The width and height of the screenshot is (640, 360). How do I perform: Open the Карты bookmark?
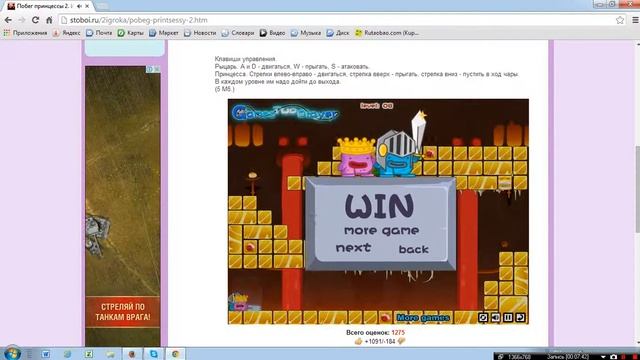click(x=131, y=33)
